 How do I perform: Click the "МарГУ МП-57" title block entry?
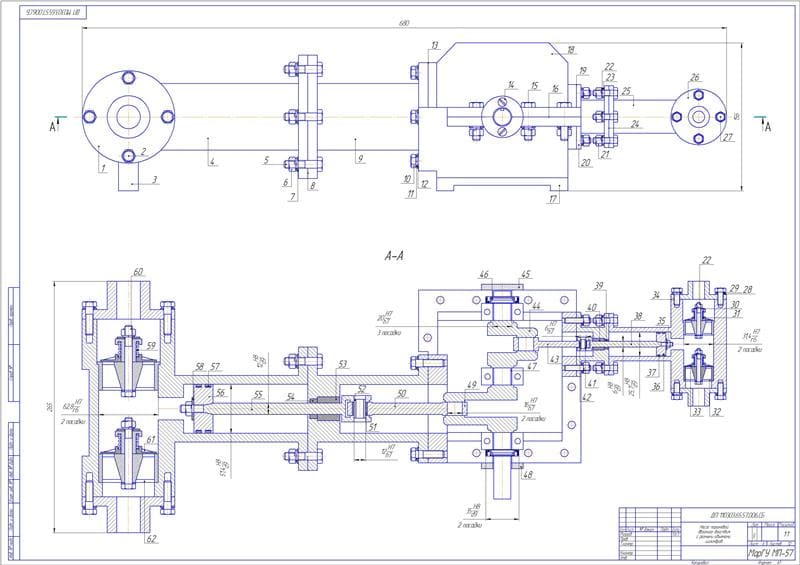pyautogui.click(x=771, y=553)
